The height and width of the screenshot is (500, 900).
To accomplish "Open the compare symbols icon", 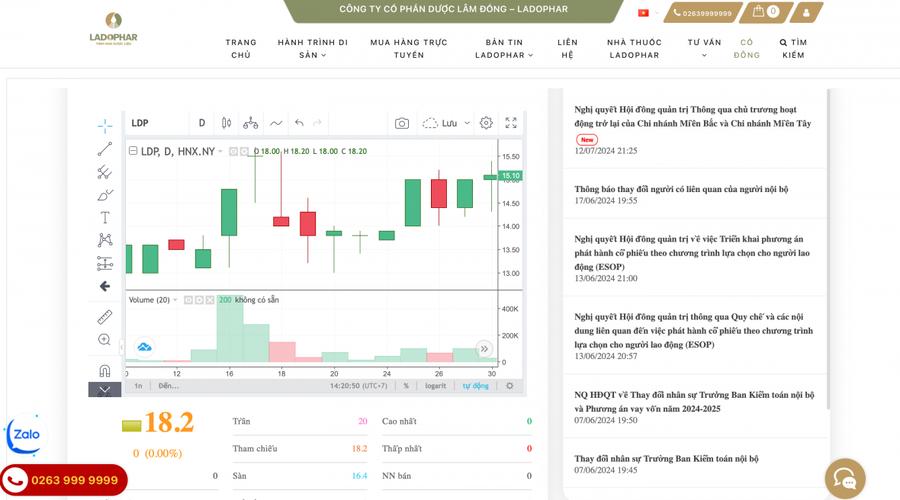I will [x=250, y=123].
